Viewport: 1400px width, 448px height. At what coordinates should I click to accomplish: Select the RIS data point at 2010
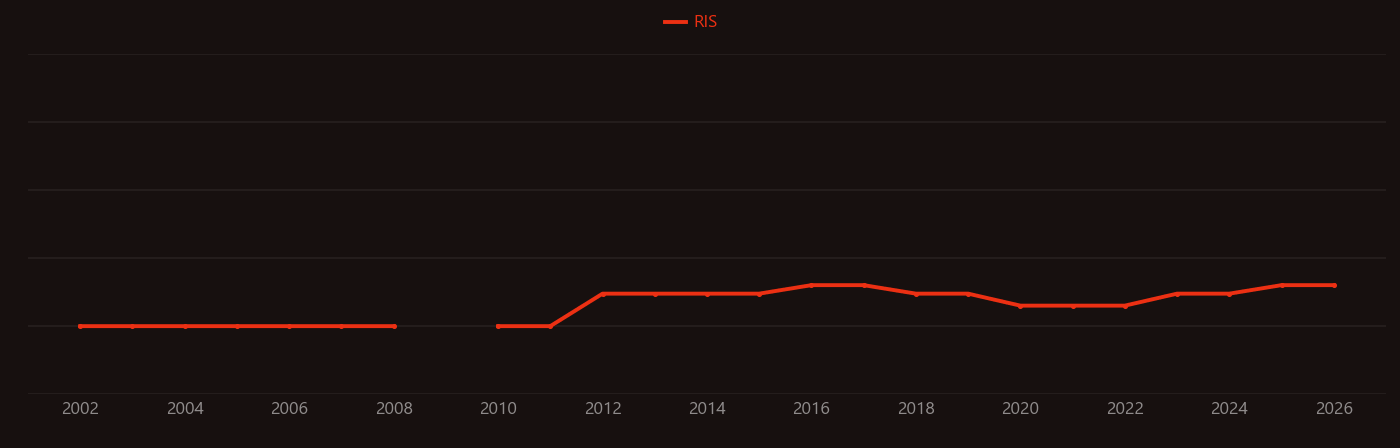click(x=498, y=326)
